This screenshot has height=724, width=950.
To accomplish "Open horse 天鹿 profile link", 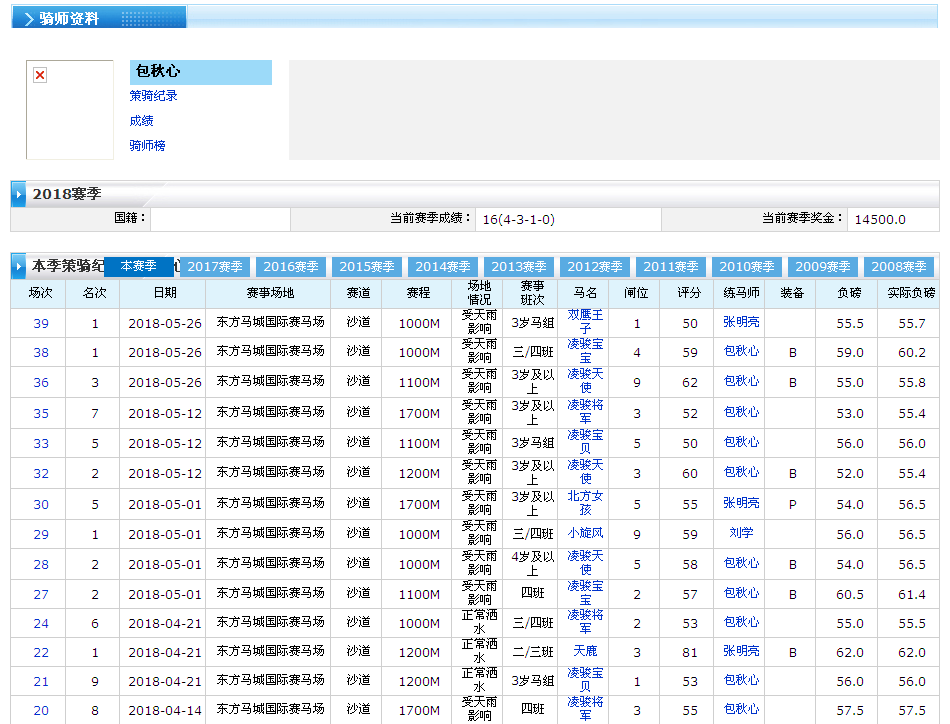I will (x=585, y=651).
